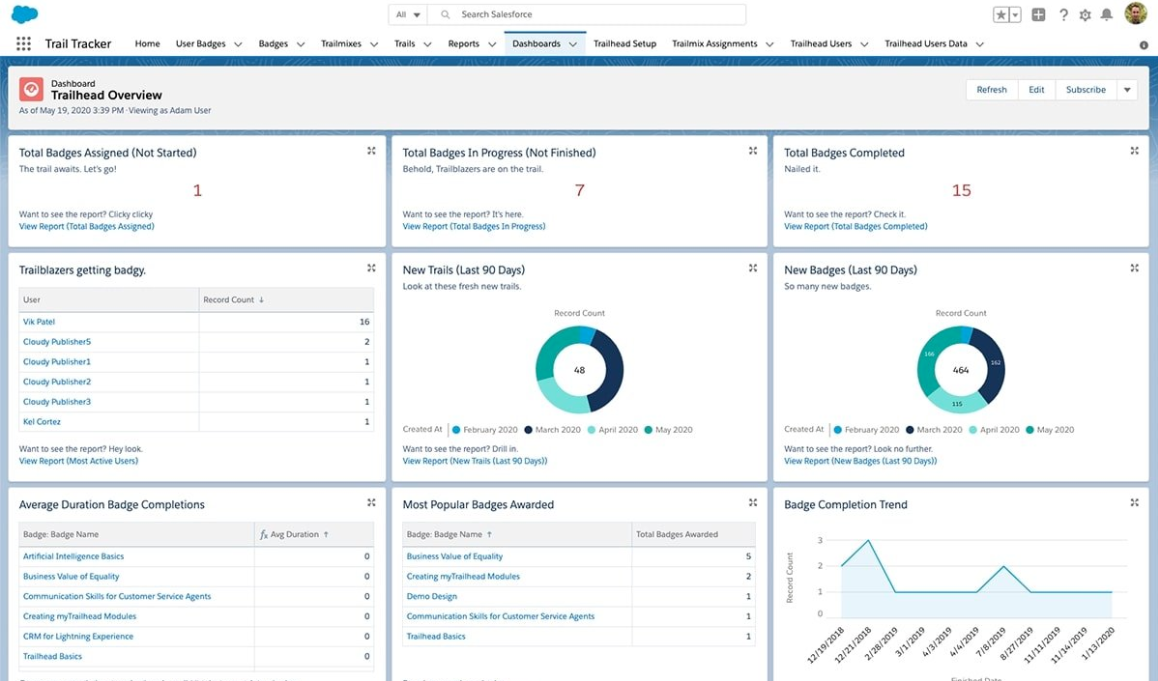Expand Total Badges Completed widget
The height and width of the screenshot is (681, 1158).
[1134, 151]
